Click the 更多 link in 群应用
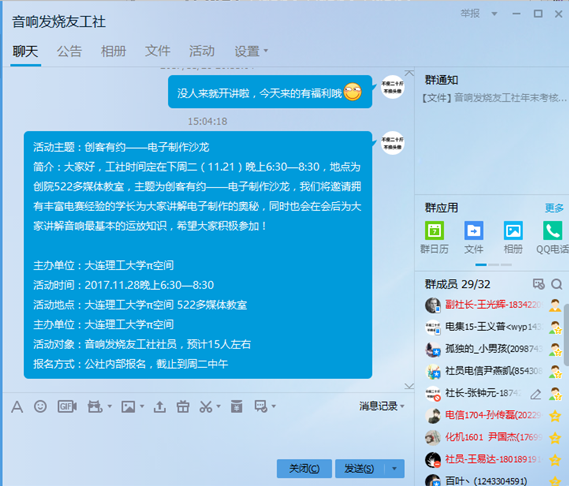569x486 pixels. point(554,208)
